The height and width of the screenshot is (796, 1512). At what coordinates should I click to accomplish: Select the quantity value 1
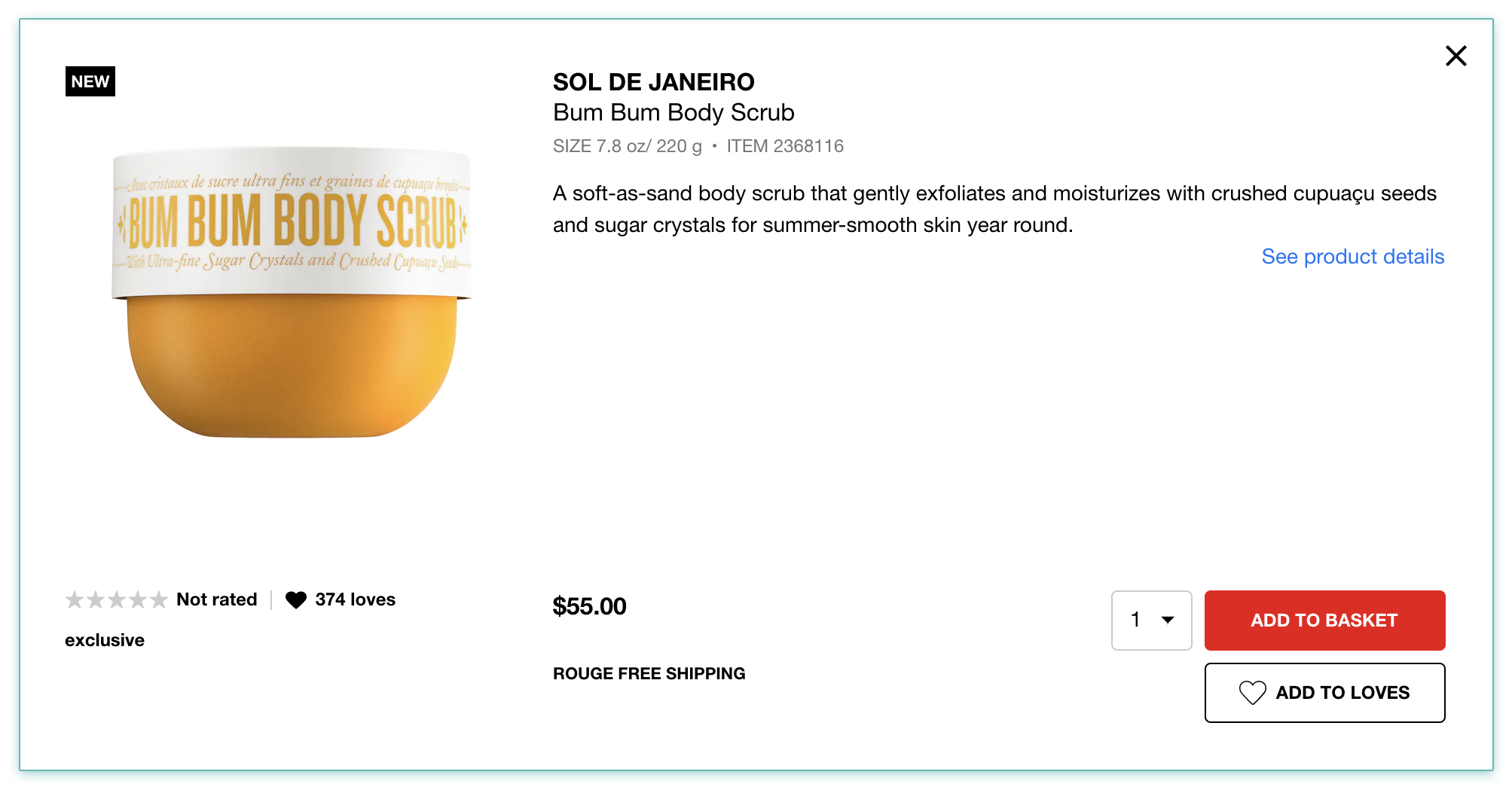coord(1135,620)
